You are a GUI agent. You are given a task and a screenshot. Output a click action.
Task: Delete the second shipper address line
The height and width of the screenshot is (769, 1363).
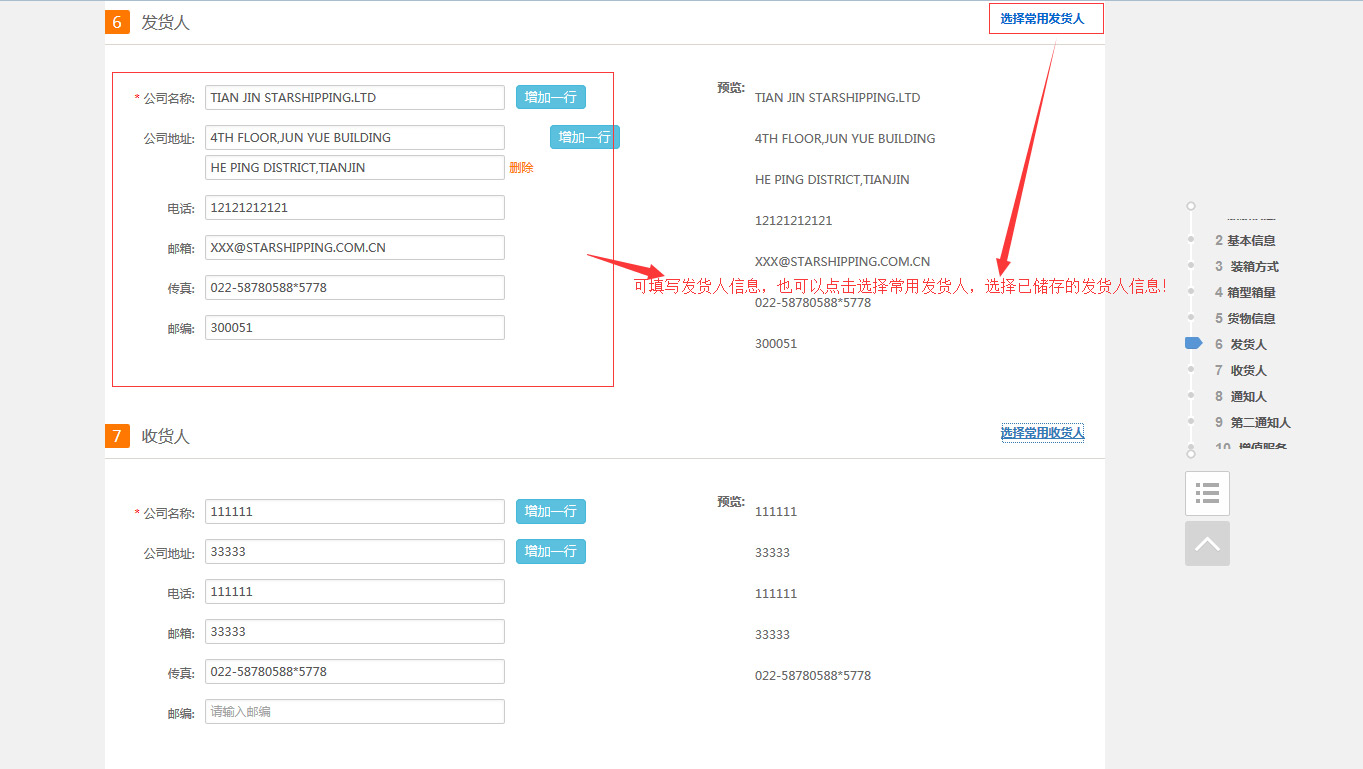coord(521,168)
